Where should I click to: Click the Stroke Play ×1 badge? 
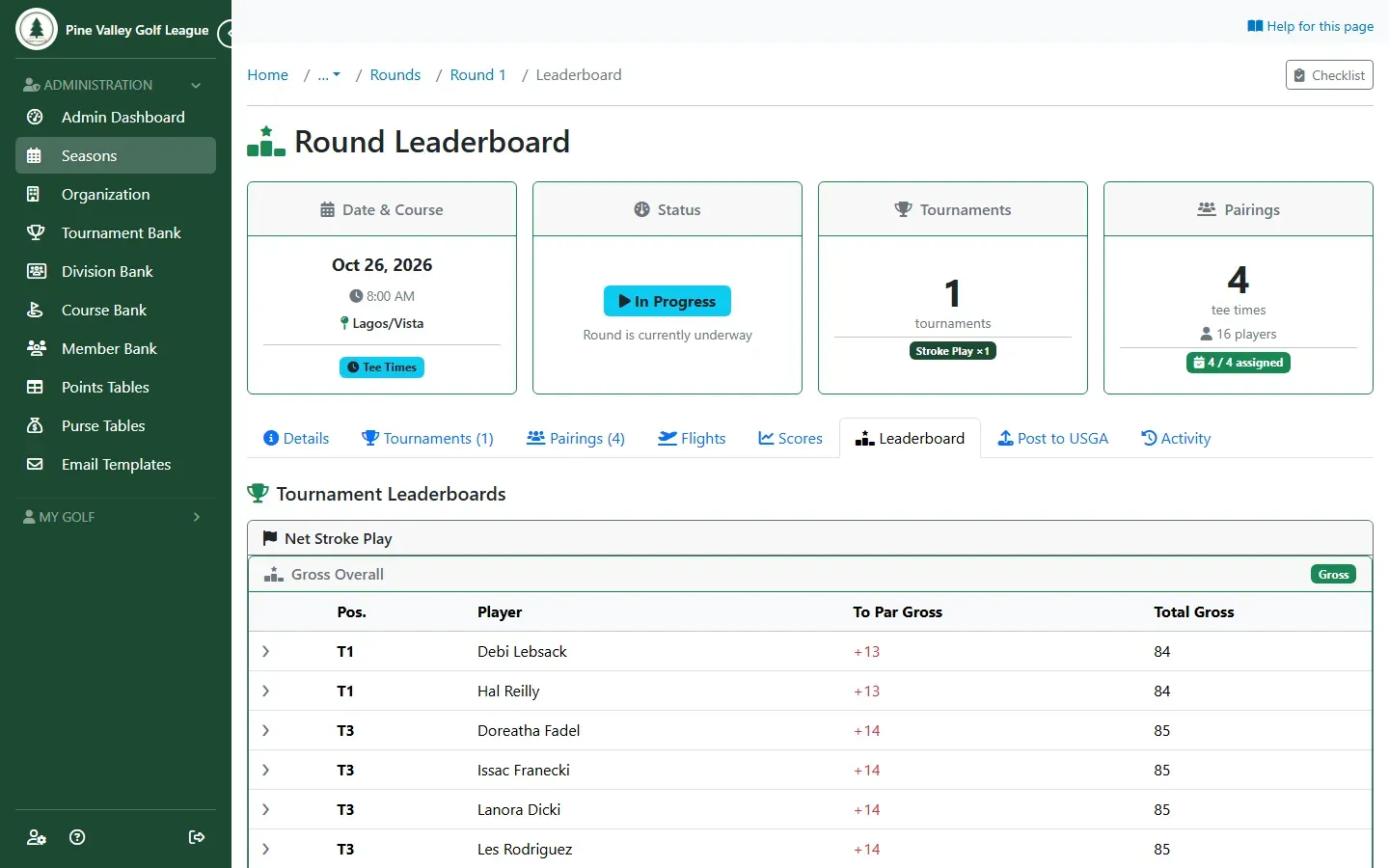click(953, 351)
